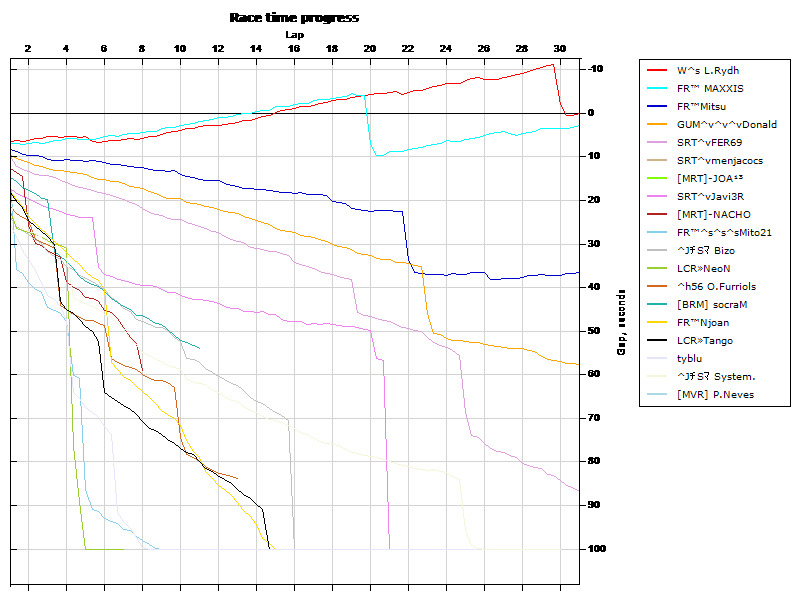Click ^h56 O.Furriols legend entry
This screenshot has width=800, height=600.
click(x=716, y=286)
